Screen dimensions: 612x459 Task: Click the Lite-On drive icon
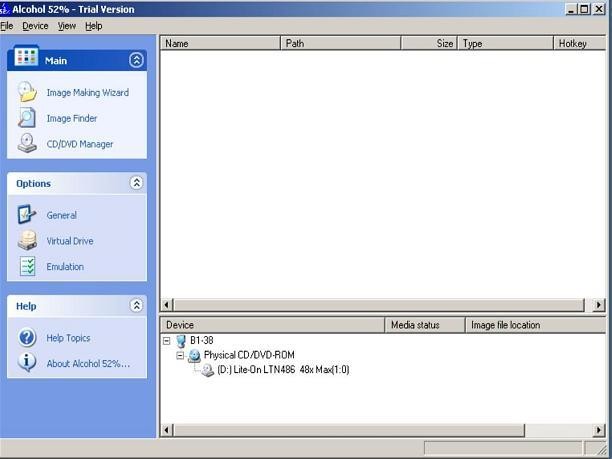(207, 370)
